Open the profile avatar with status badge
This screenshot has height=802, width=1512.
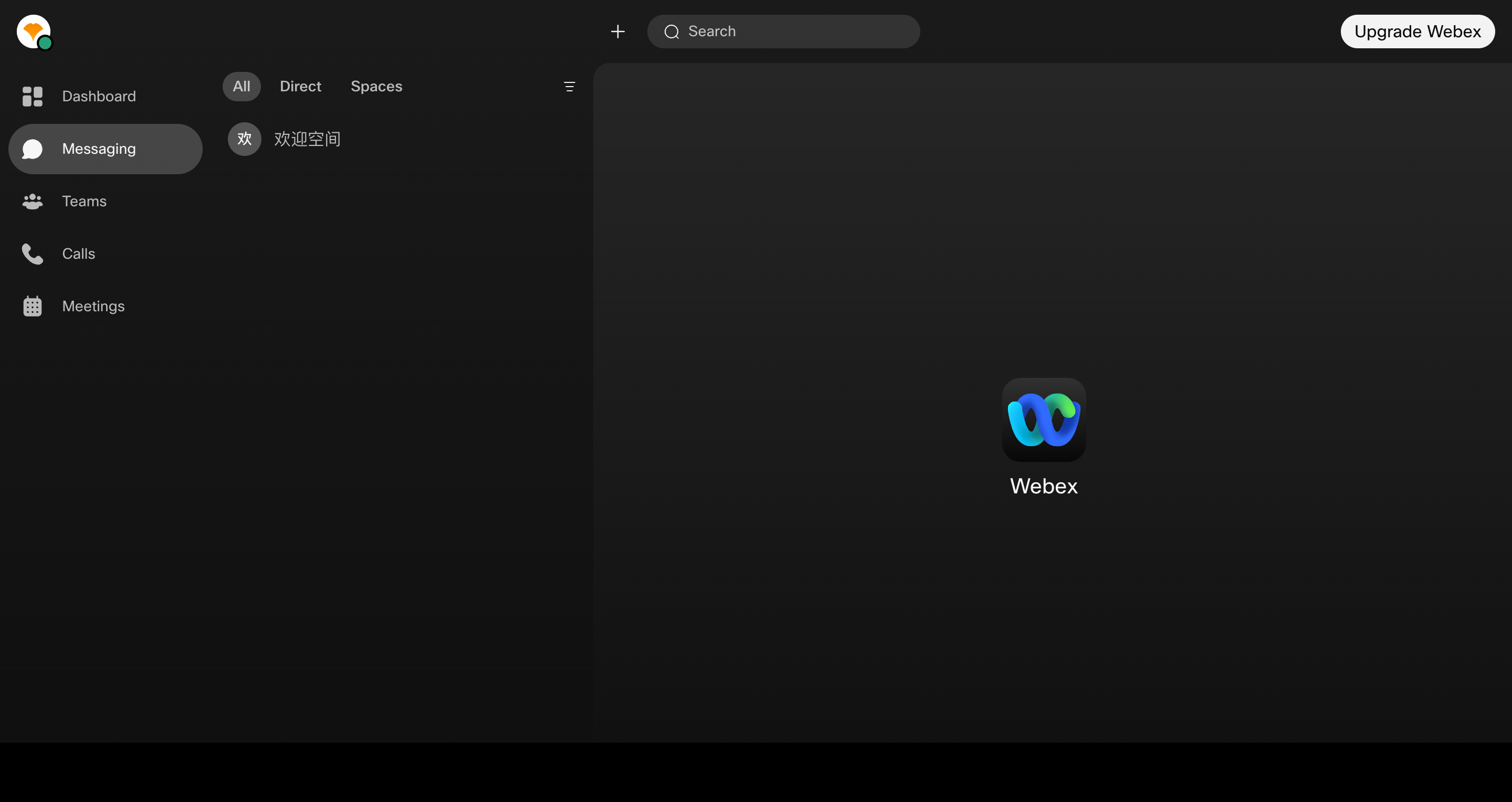coord(34,31)
